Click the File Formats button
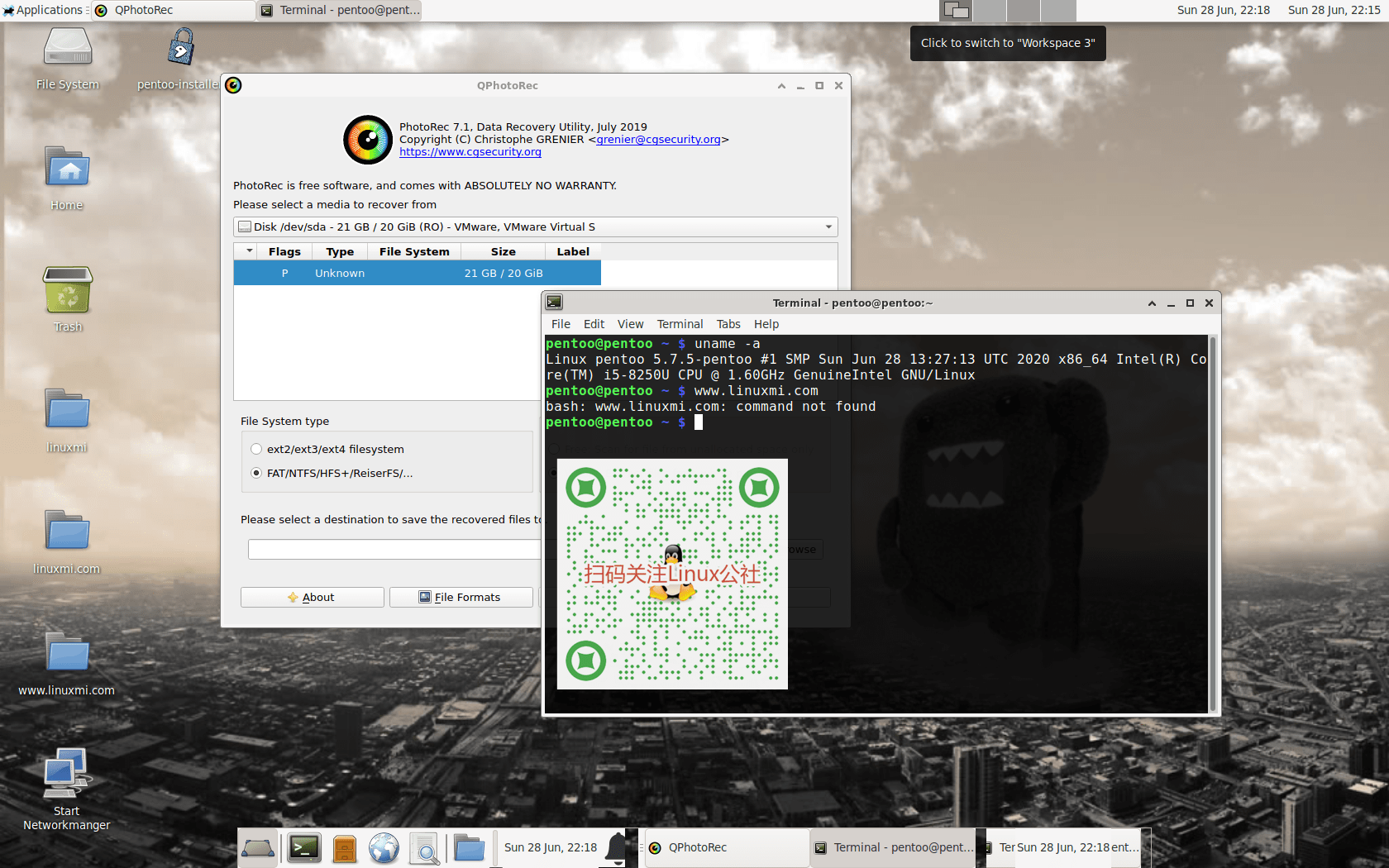The height and width of the screenshot is (868, 1389). [x=461, y=597]
